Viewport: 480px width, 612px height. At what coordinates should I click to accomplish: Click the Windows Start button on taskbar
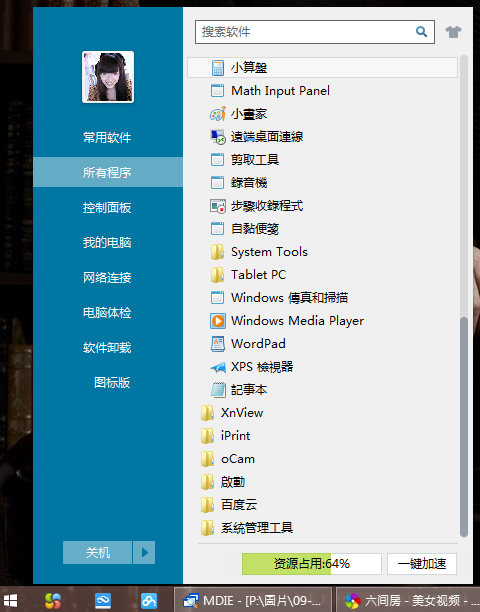(x=10, y=601)
